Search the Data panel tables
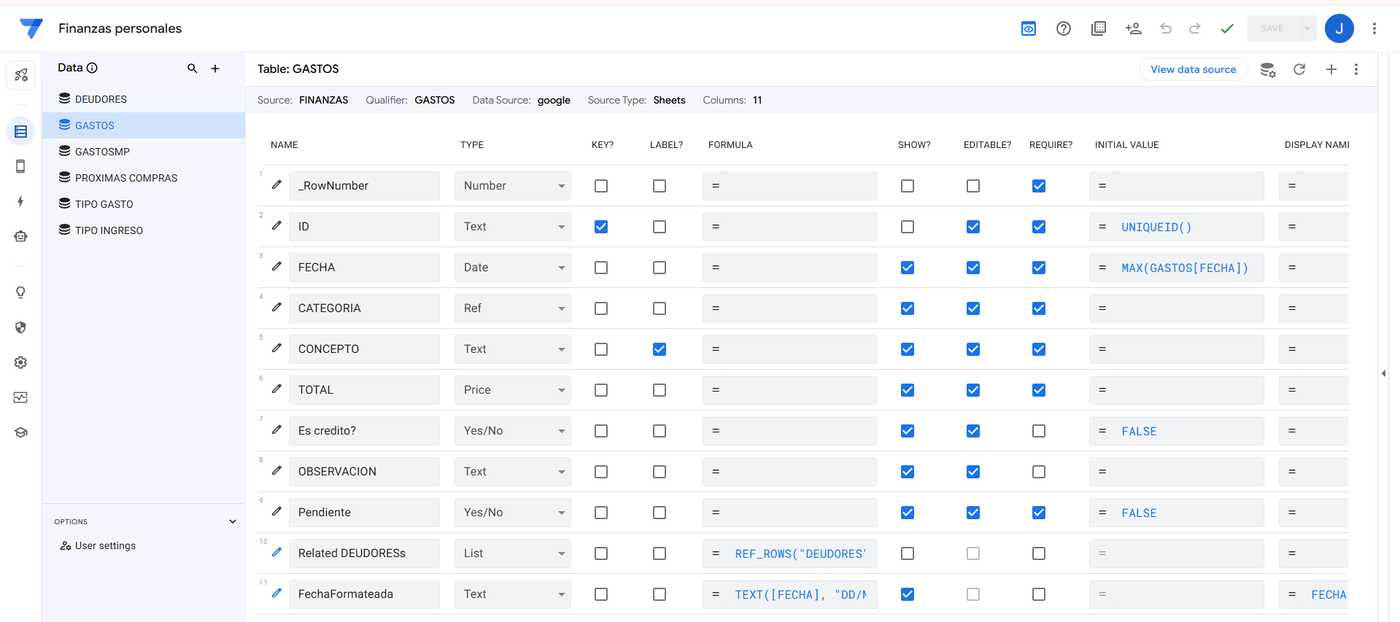 click(192, 68)
